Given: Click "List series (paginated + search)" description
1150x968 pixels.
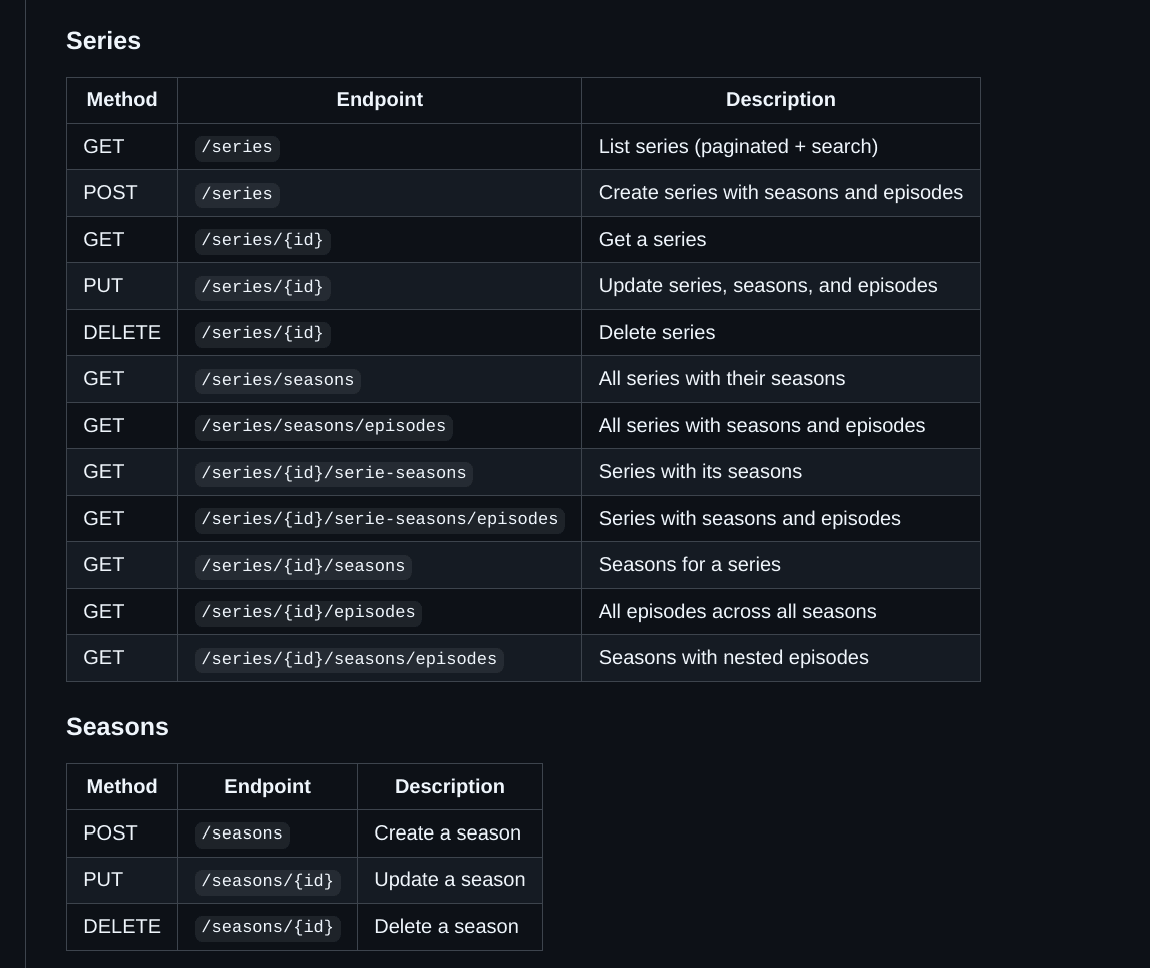Looking at the screenshot, I should pyautogui.click(x=738, y=147).
